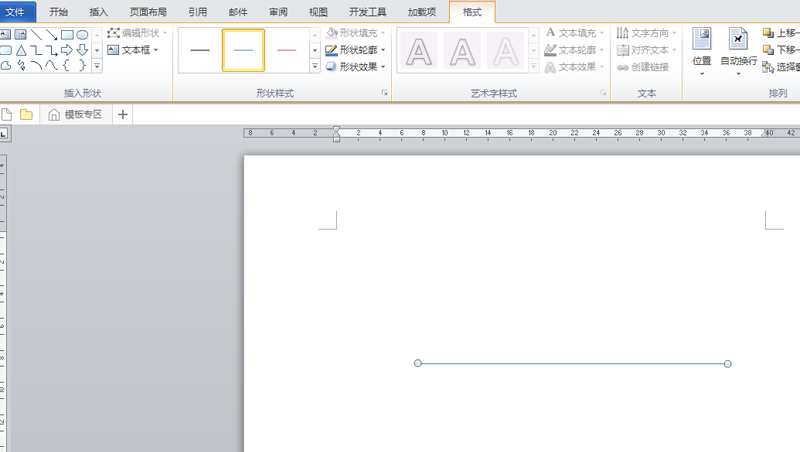The image size is (800, 452).
Task: Select the oval shape in shapes gallery
Action: click(x=82, y=34)
